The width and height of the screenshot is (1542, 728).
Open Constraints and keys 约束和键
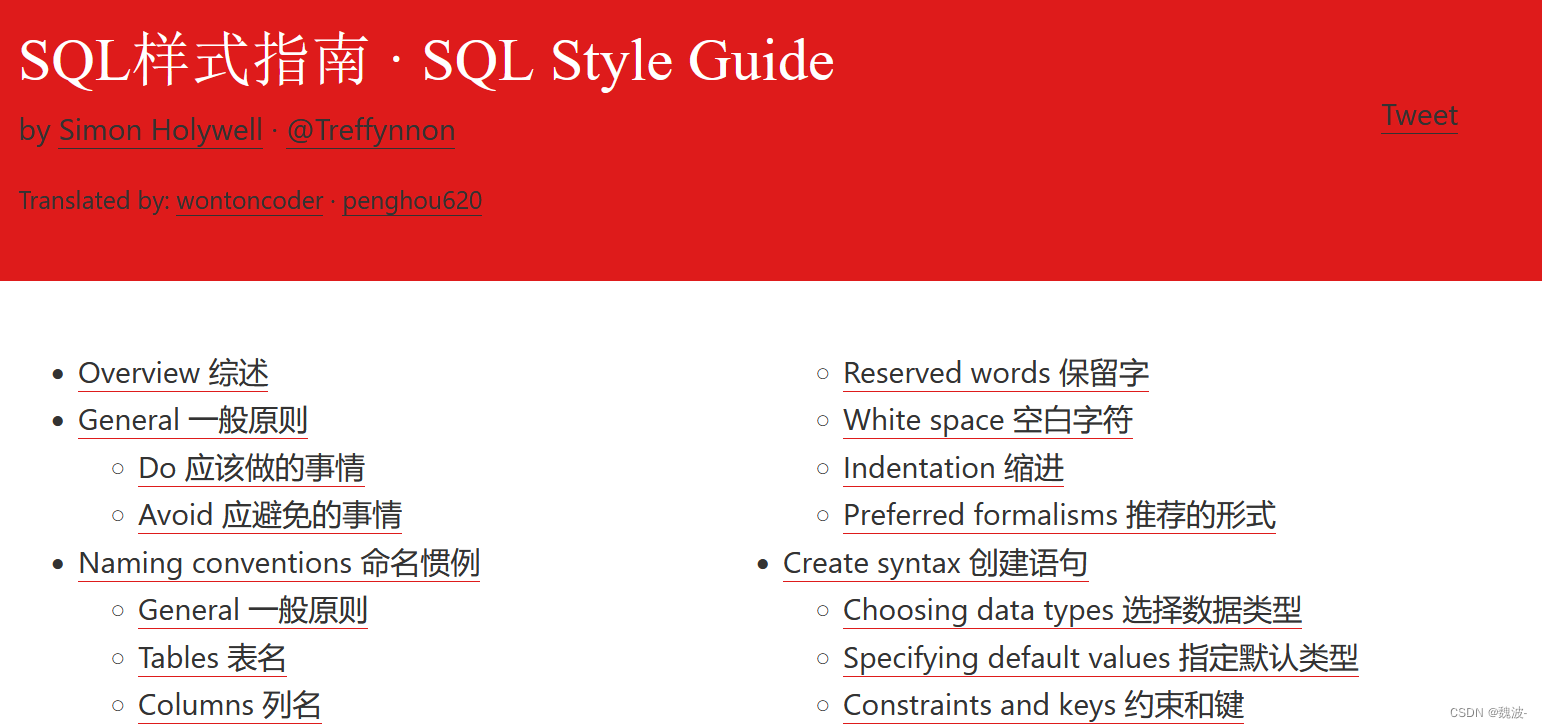click(1044, 705)
